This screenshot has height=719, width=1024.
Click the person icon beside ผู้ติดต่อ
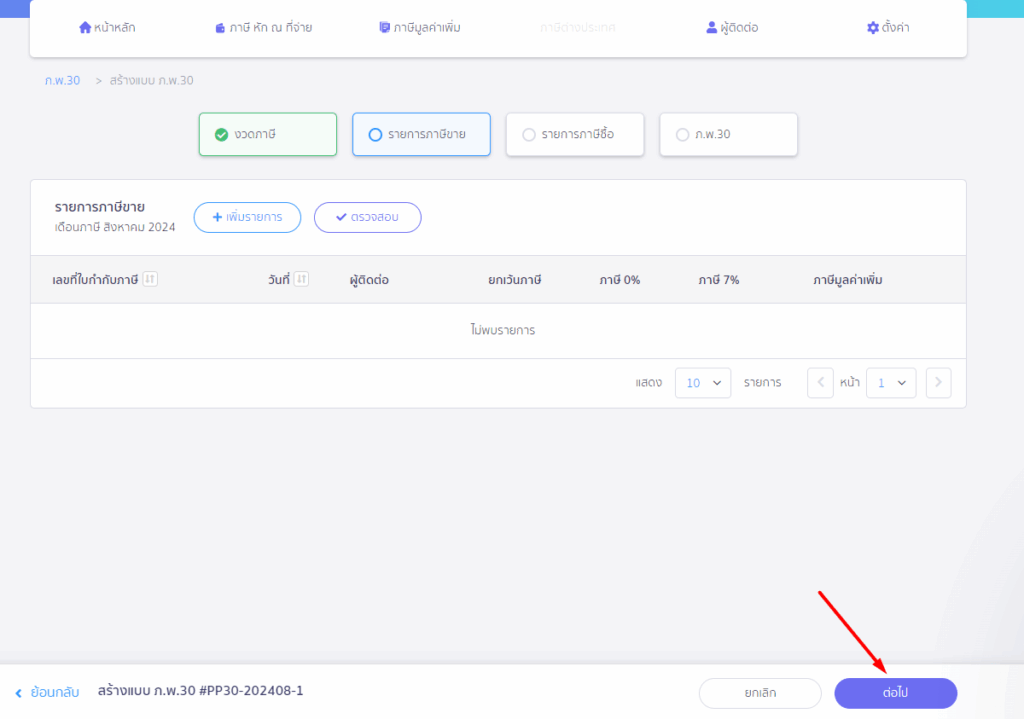tap(712, 28)
